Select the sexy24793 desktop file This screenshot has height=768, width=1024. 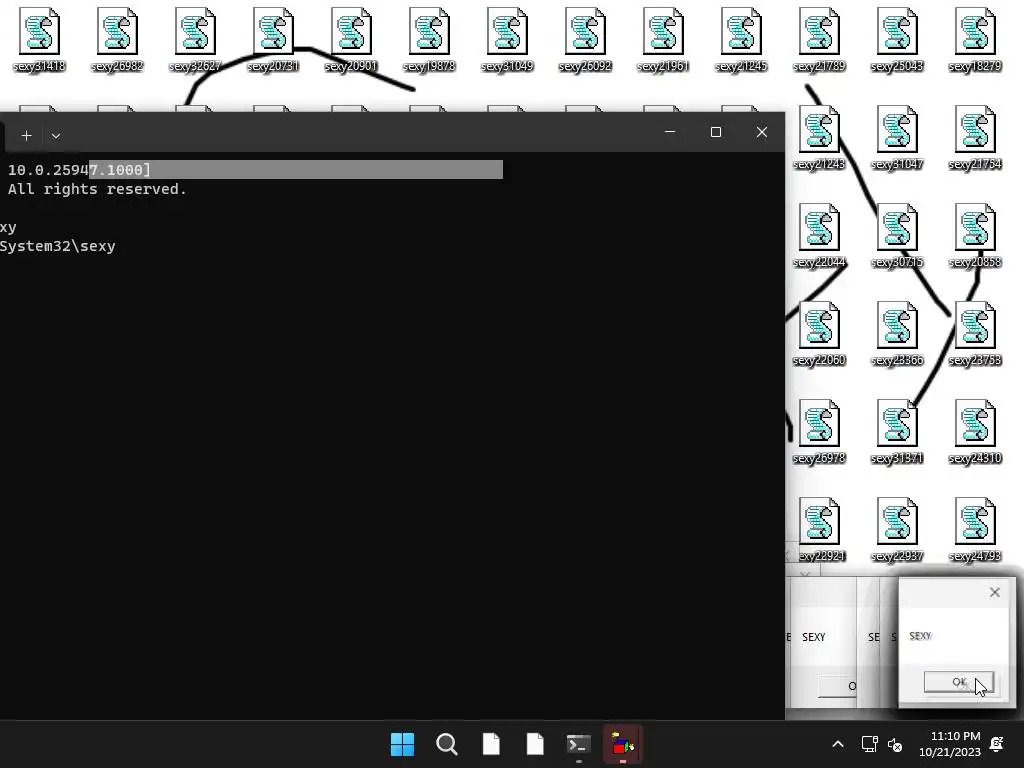pos(975,530)
